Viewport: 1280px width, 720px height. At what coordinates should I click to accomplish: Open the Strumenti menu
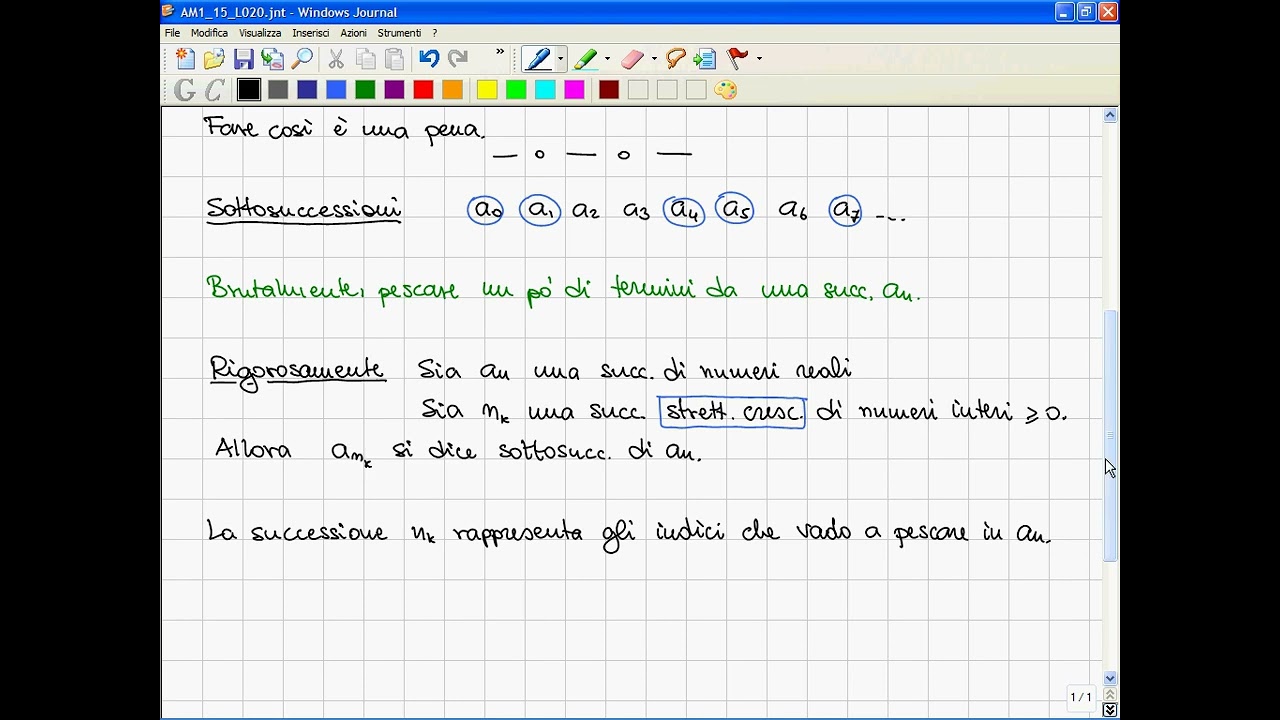[399, 33]
